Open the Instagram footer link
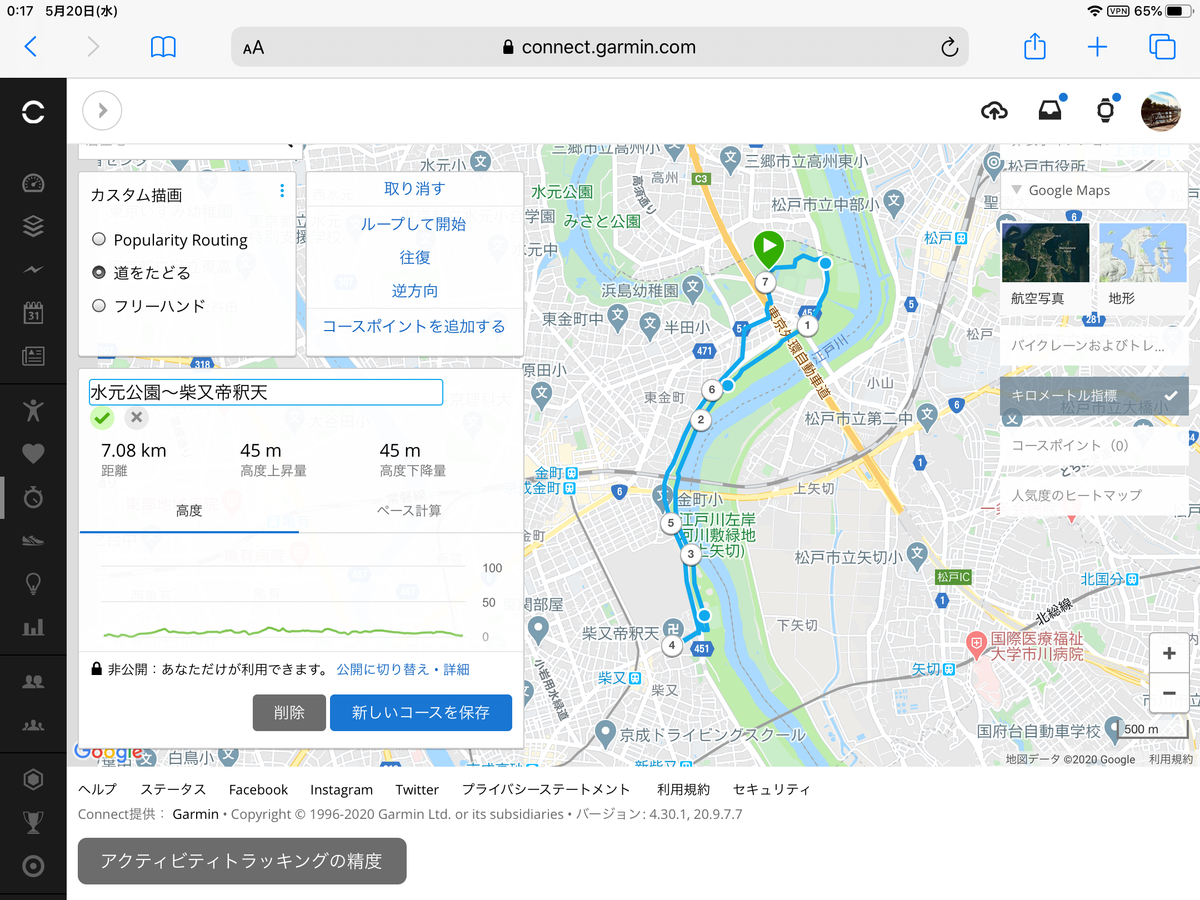Image resolution: width=1200 pixels, height=900 pixels. click(x=341, y=789)
